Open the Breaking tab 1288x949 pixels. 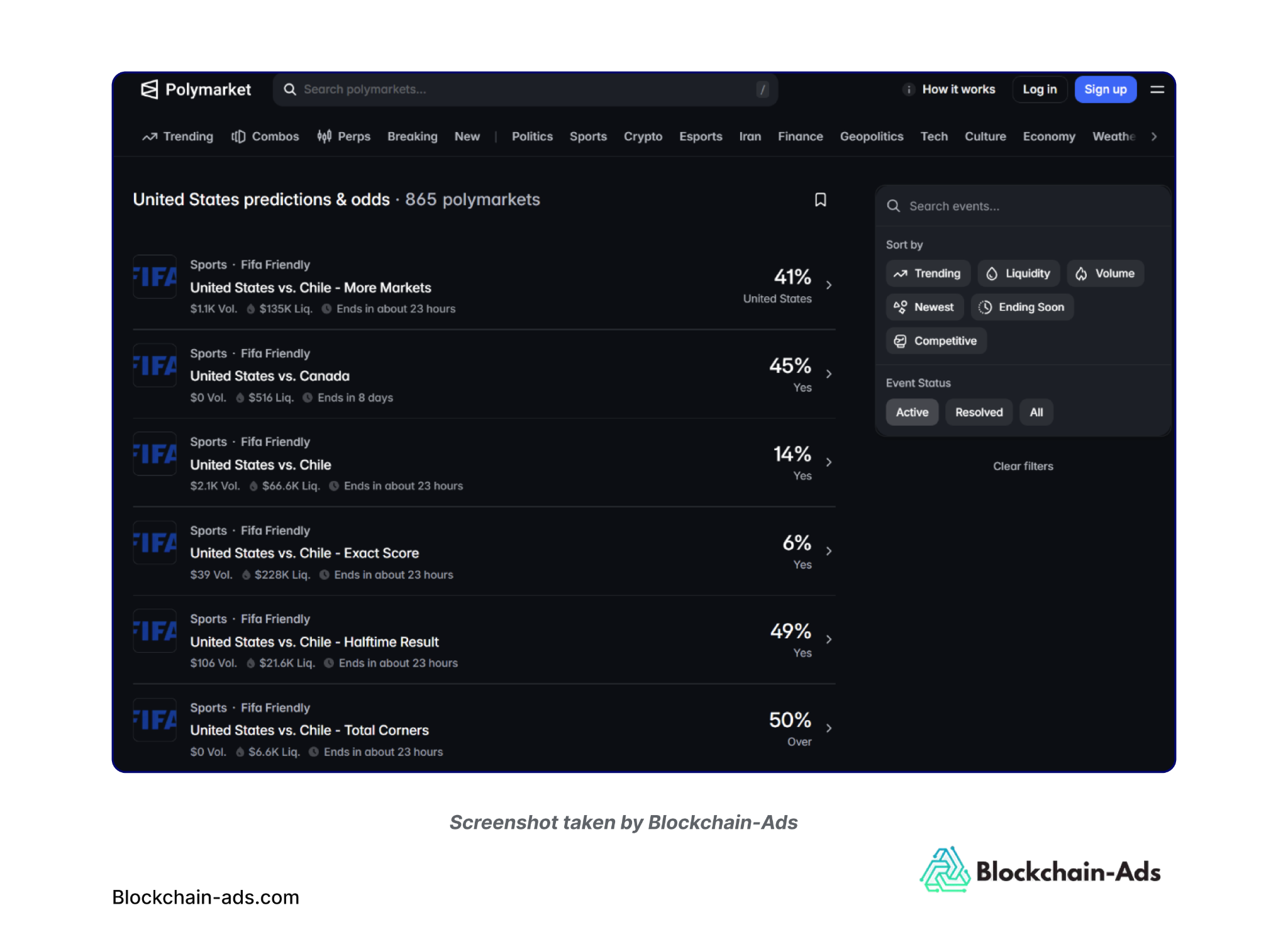click(x=412, y=136)
